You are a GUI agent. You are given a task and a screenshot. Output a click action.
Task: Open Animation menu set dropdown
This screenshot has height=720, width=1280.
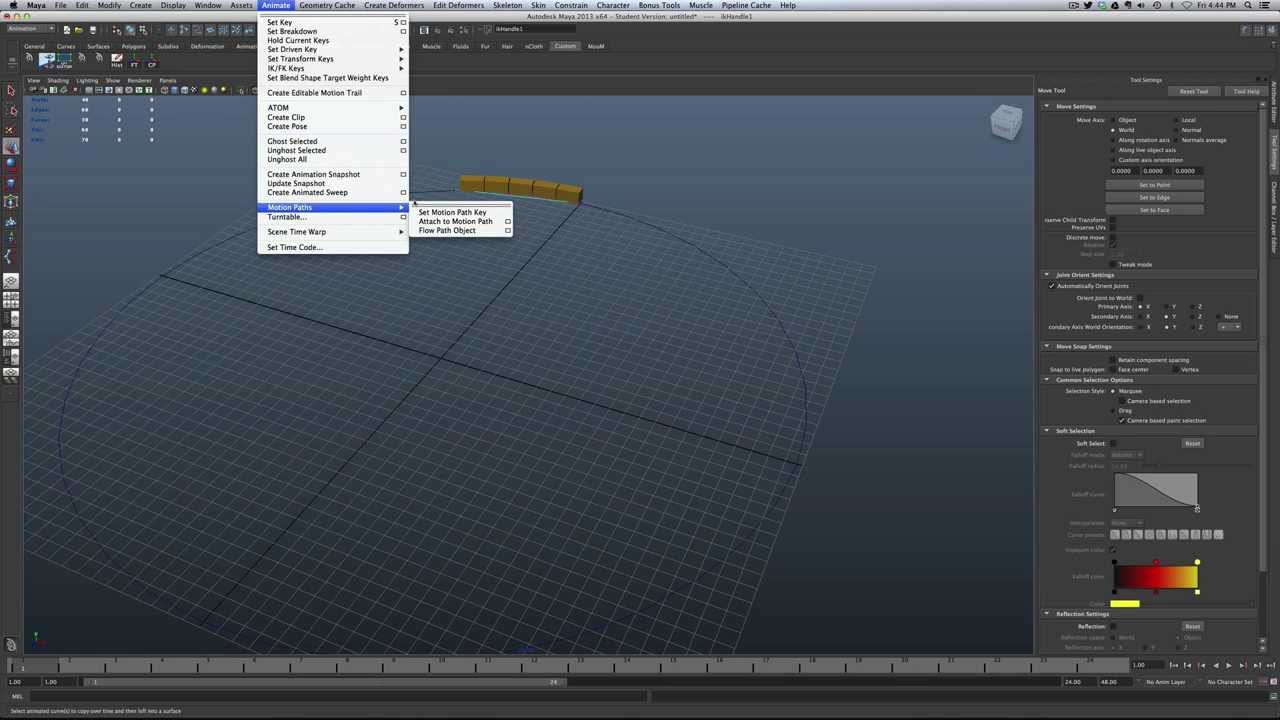coord(30,29)
